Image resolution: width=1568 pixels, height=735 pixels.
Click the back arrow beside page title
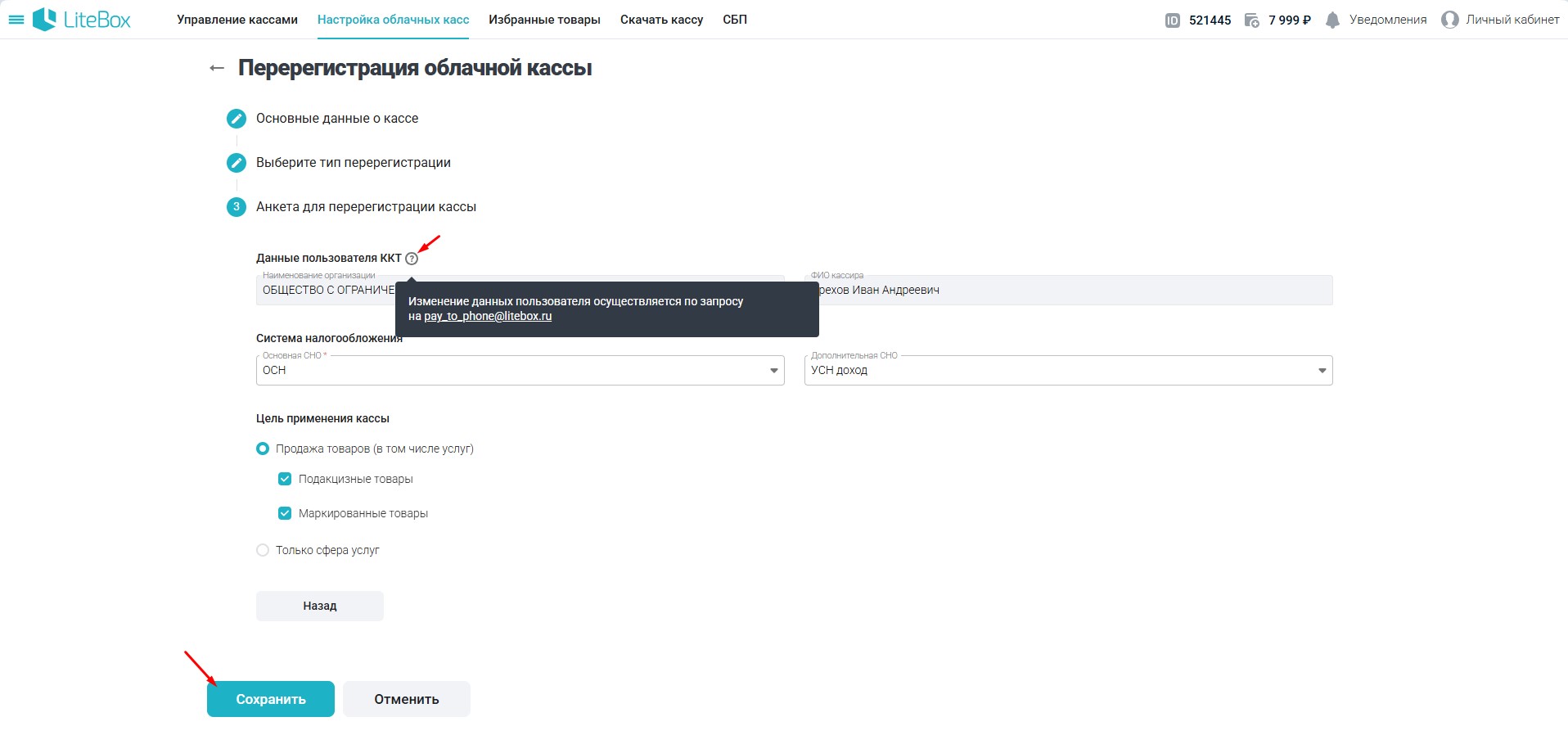tap(217, 68)
